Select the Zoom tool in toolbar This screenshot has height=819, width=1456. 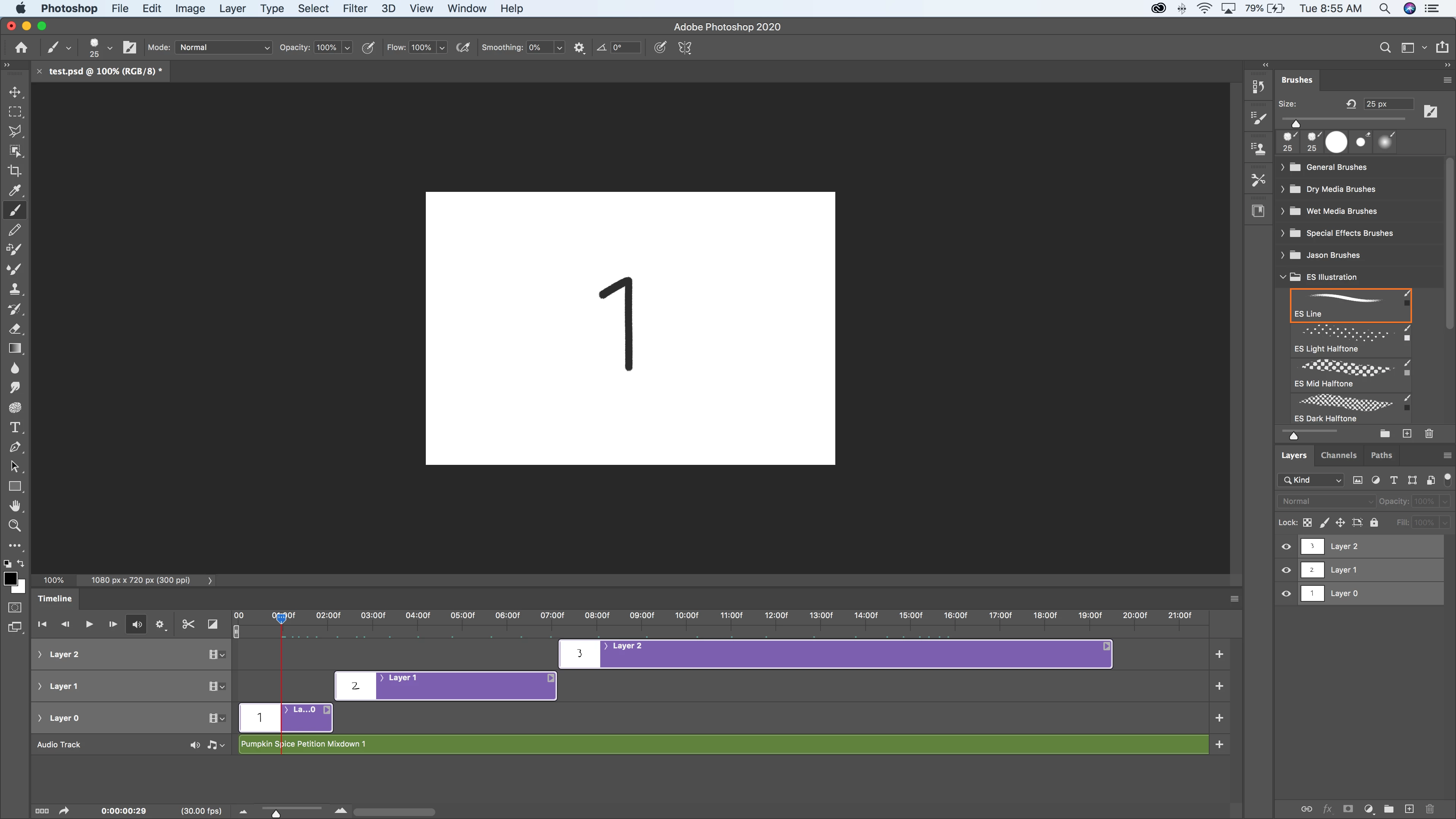[x=15, y=526]
